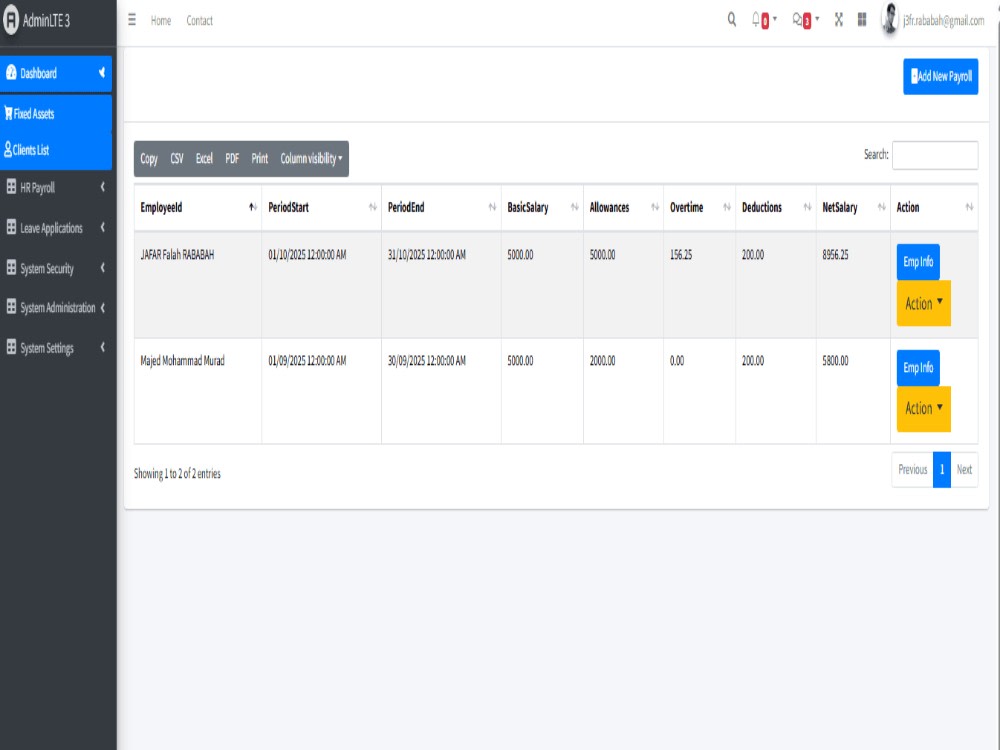Click the Add New Payroll button
The width and height of the screenshot is (1000, 750).
(x=940, y=77)
